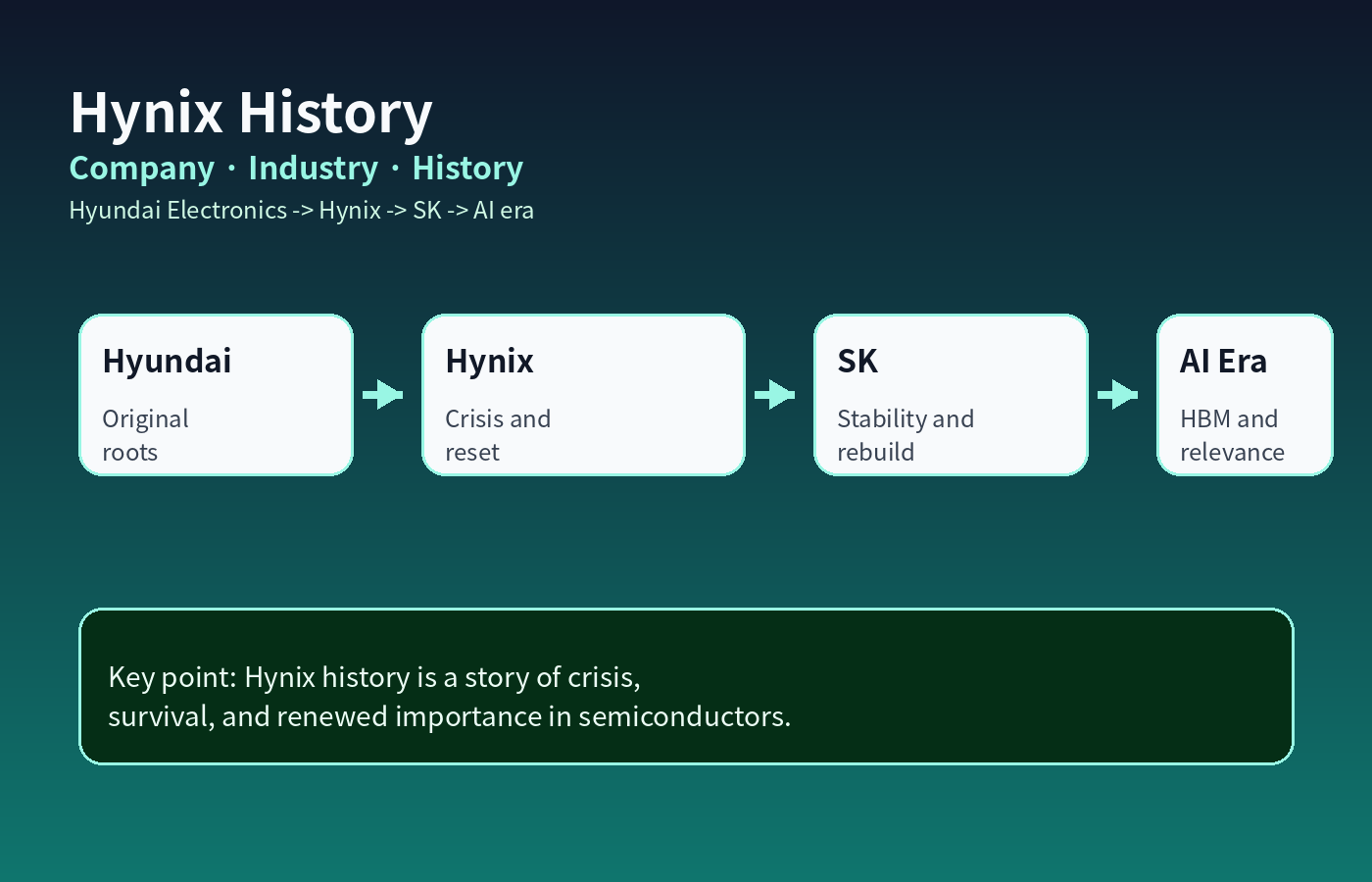Viewport: 1372px width, 882px height.
Task: Click the Hynix History title
Action: (251, 113)
